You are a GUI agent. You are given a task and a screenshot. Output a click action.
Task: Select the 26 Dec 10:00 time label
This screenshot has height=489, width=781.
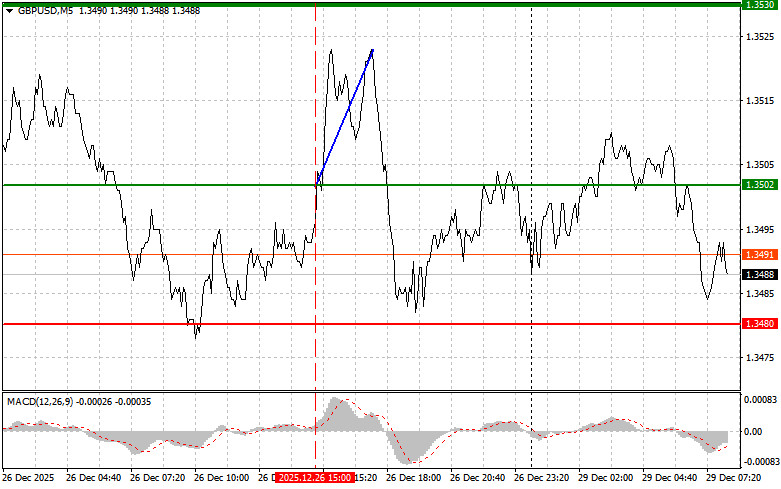(221, 478)
